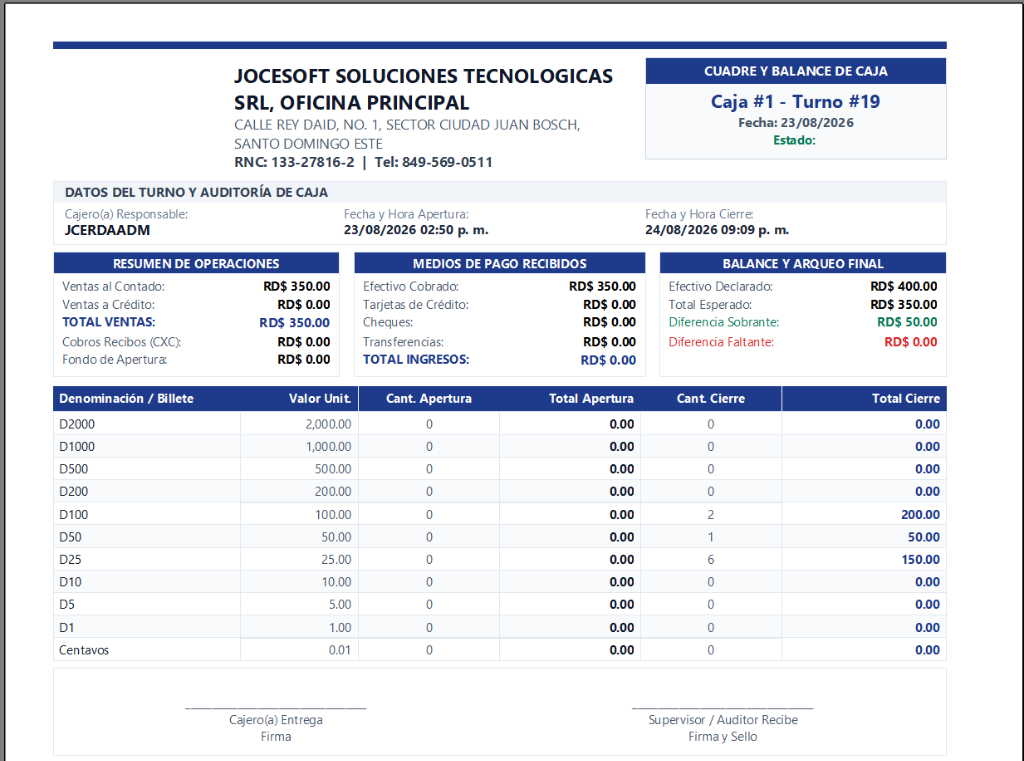Click the Cobros Recibos (CXC) label

coord(121,342)
